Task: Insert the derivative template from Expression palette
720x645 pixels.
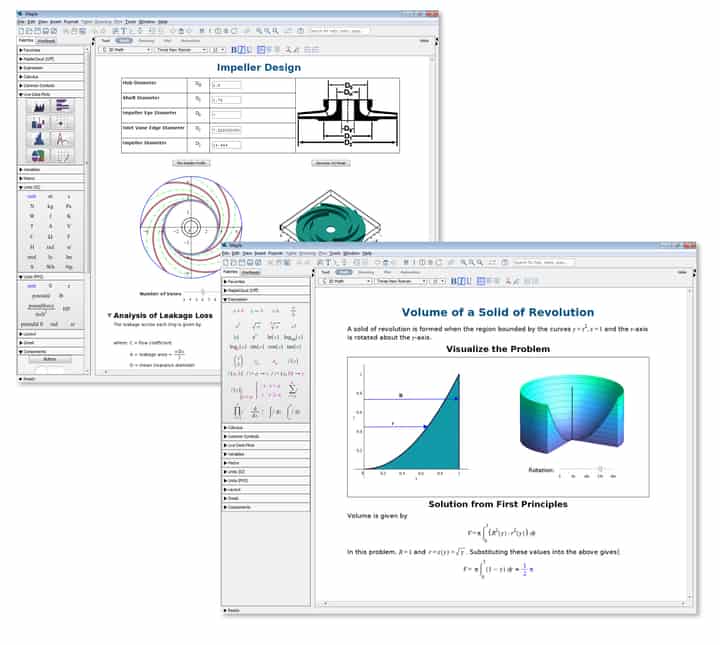Action: (x=254, y=412)
